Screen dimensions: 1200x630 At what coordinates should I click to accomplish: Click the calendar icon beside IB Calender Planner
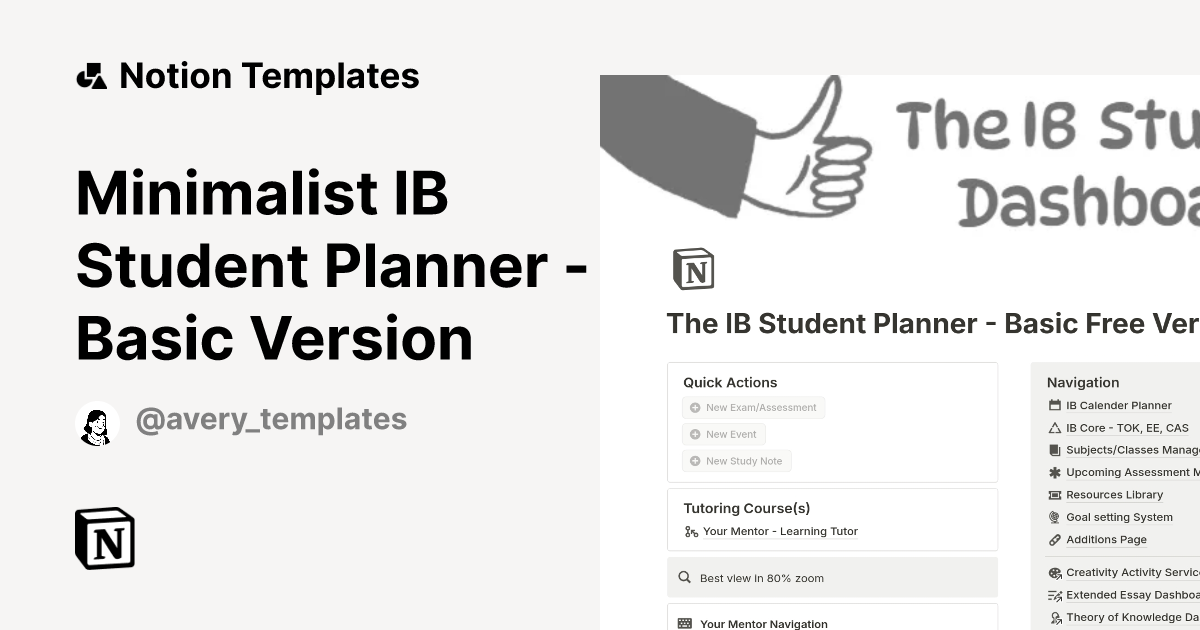(1054, 405)
